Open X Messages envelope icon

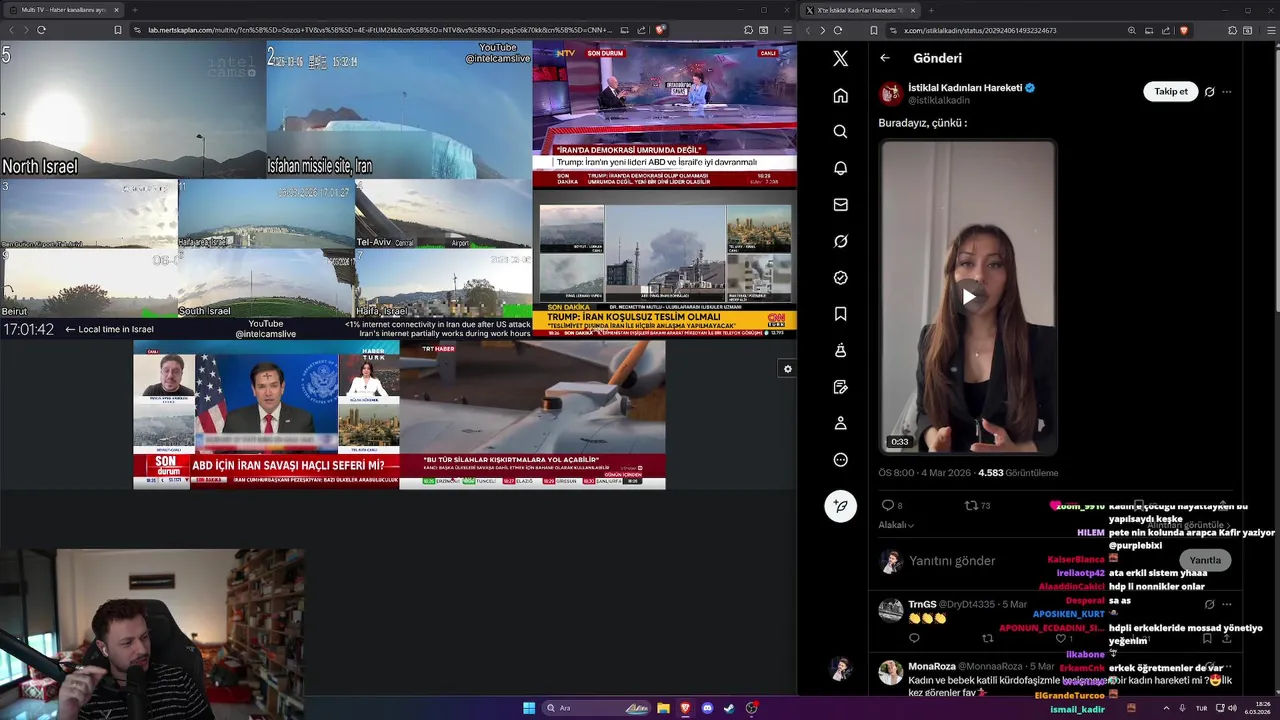click(x=840, y=205)
